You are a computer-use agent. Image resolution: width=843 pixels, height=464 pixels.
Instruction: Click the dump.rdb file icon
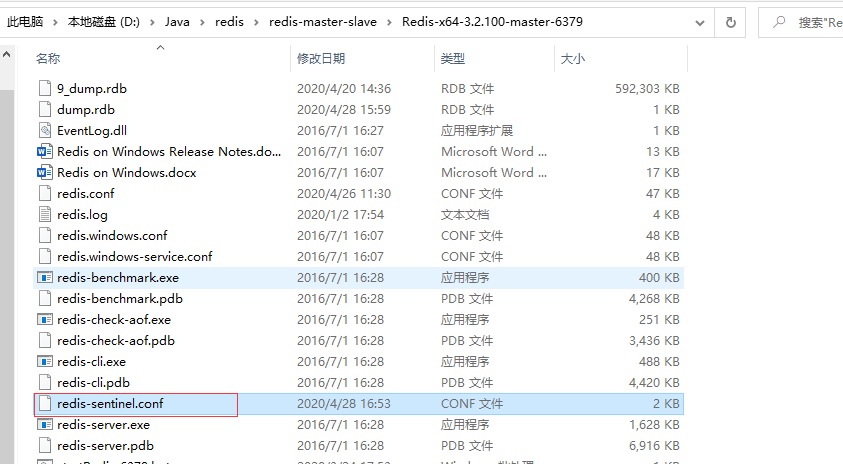pos(45,109)
